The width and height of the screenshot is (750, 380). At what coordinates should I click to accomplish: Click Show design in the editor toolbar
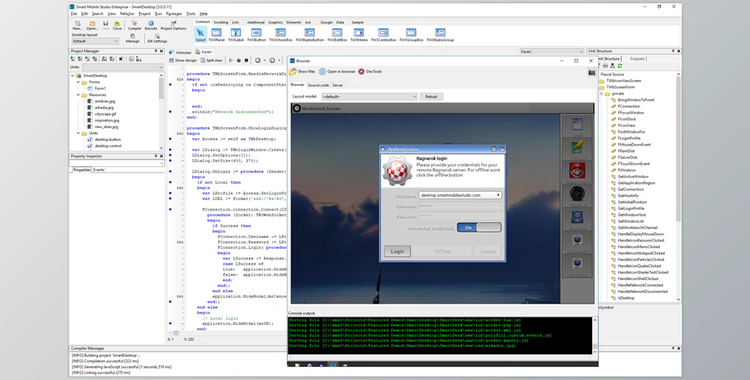tap(183, 60)
